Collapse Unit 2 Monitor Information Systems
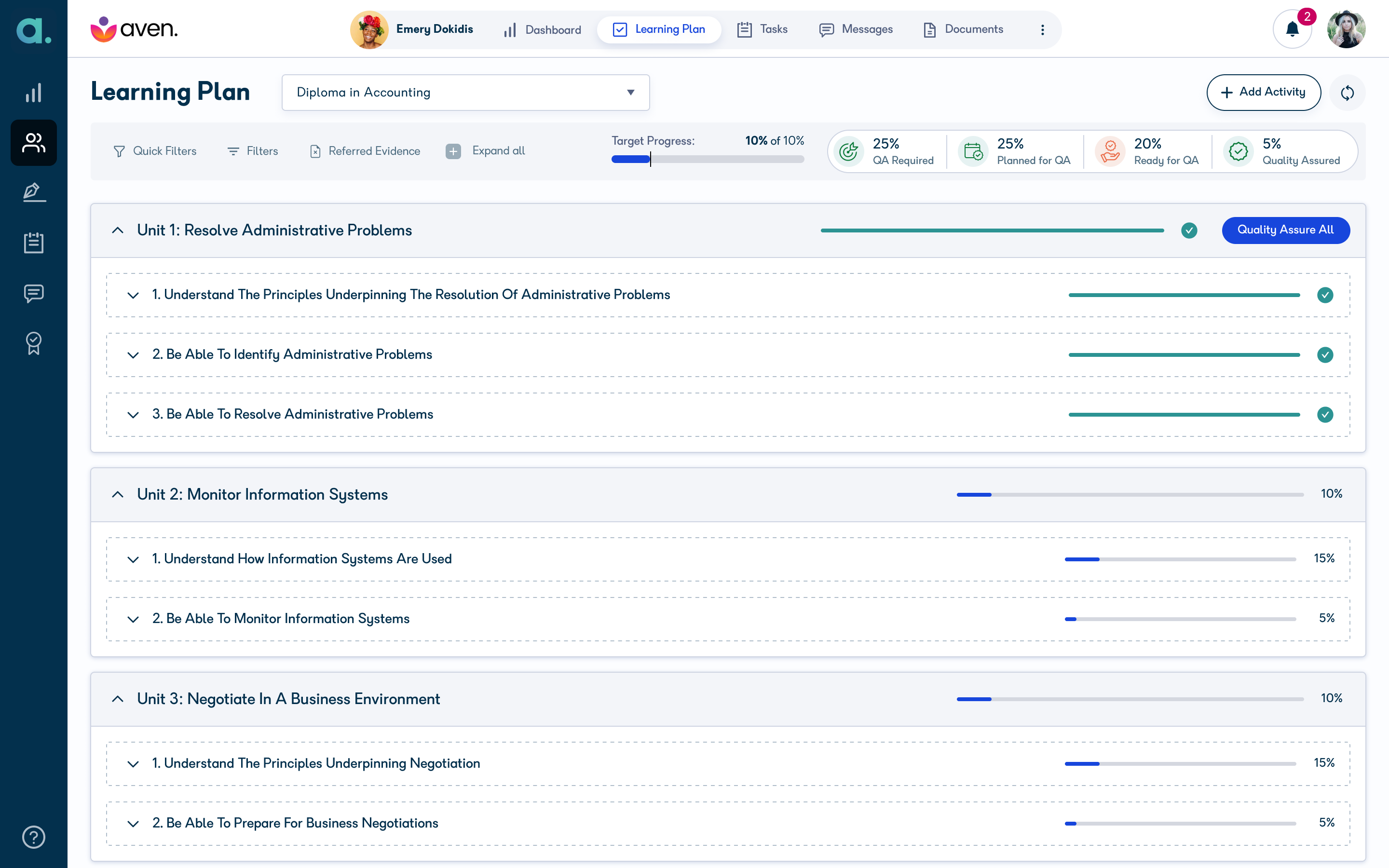The image size is (1389, 868). 118,494
